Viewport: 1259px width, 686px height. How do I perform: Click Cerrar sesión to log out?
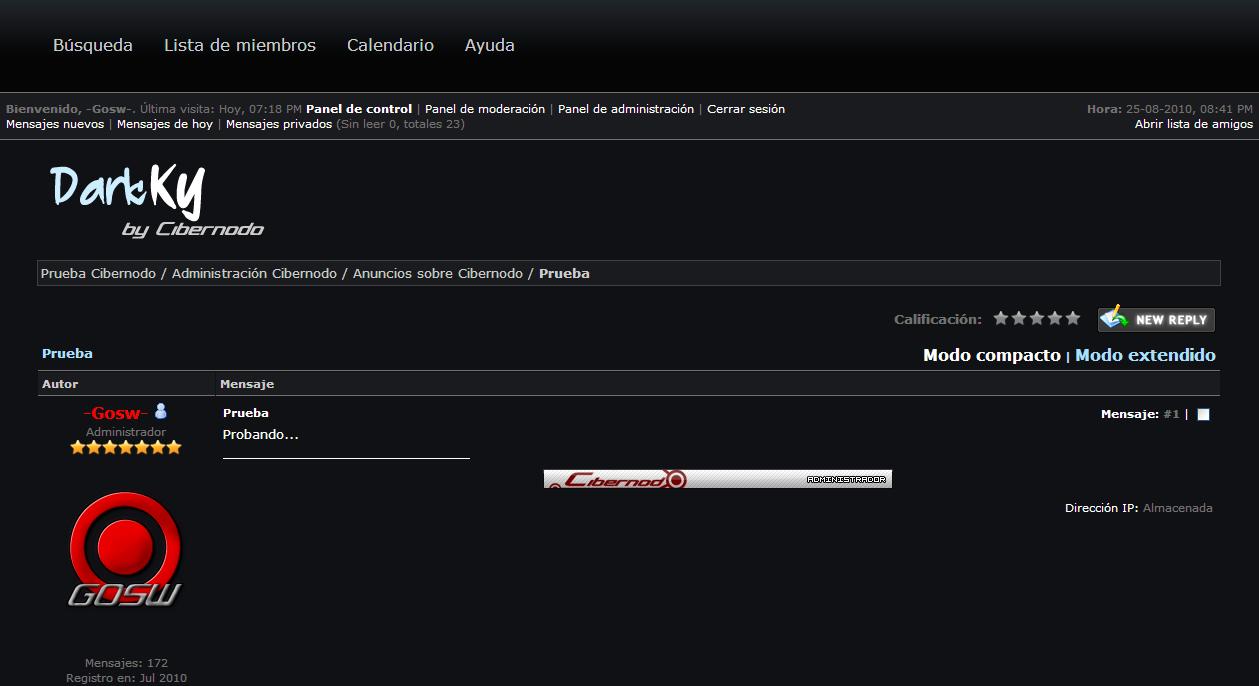[746, 109]
